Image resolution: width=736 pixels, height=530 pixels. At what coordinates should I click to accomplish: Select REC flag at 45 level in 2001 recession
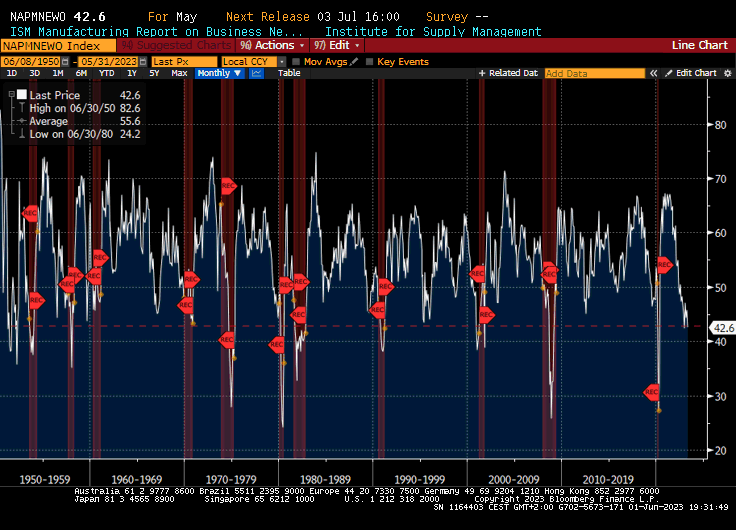(x=487, y=315)
